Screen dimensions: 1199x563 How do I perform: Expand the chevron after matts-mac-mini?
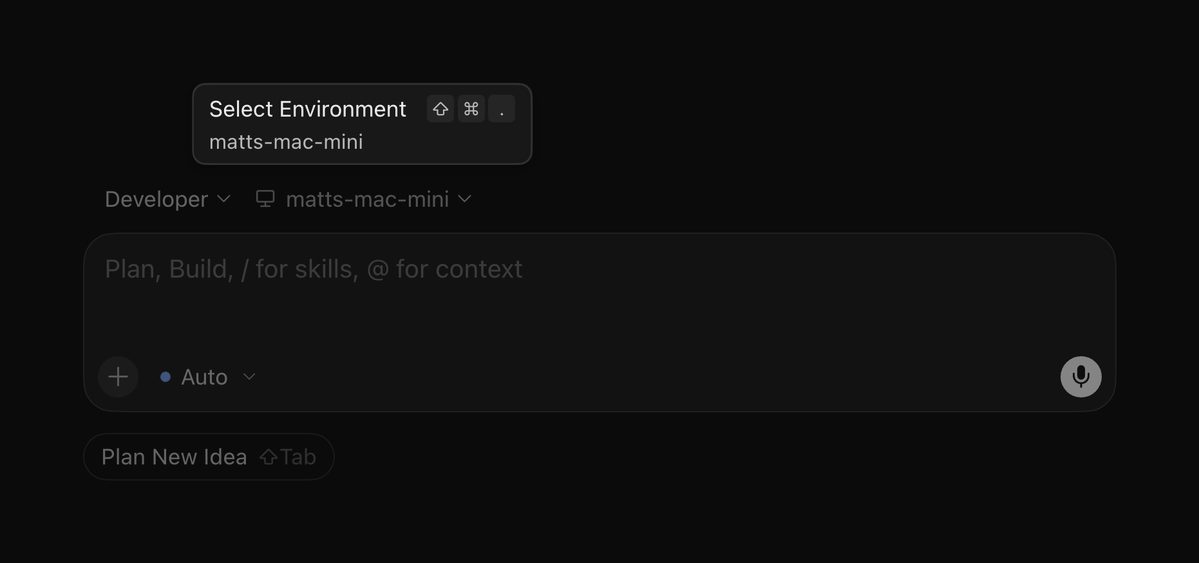point(464,199)
